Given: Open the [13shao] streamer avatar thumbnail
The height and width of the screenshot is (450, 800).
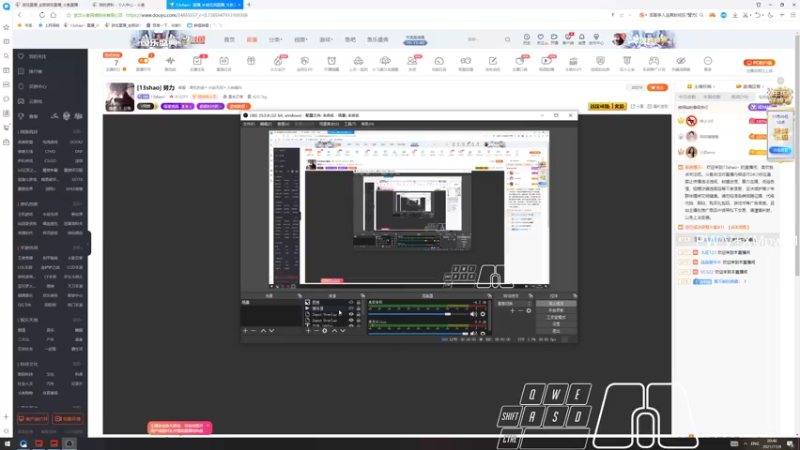Looking at the screenshot, I should click(119, 97).
